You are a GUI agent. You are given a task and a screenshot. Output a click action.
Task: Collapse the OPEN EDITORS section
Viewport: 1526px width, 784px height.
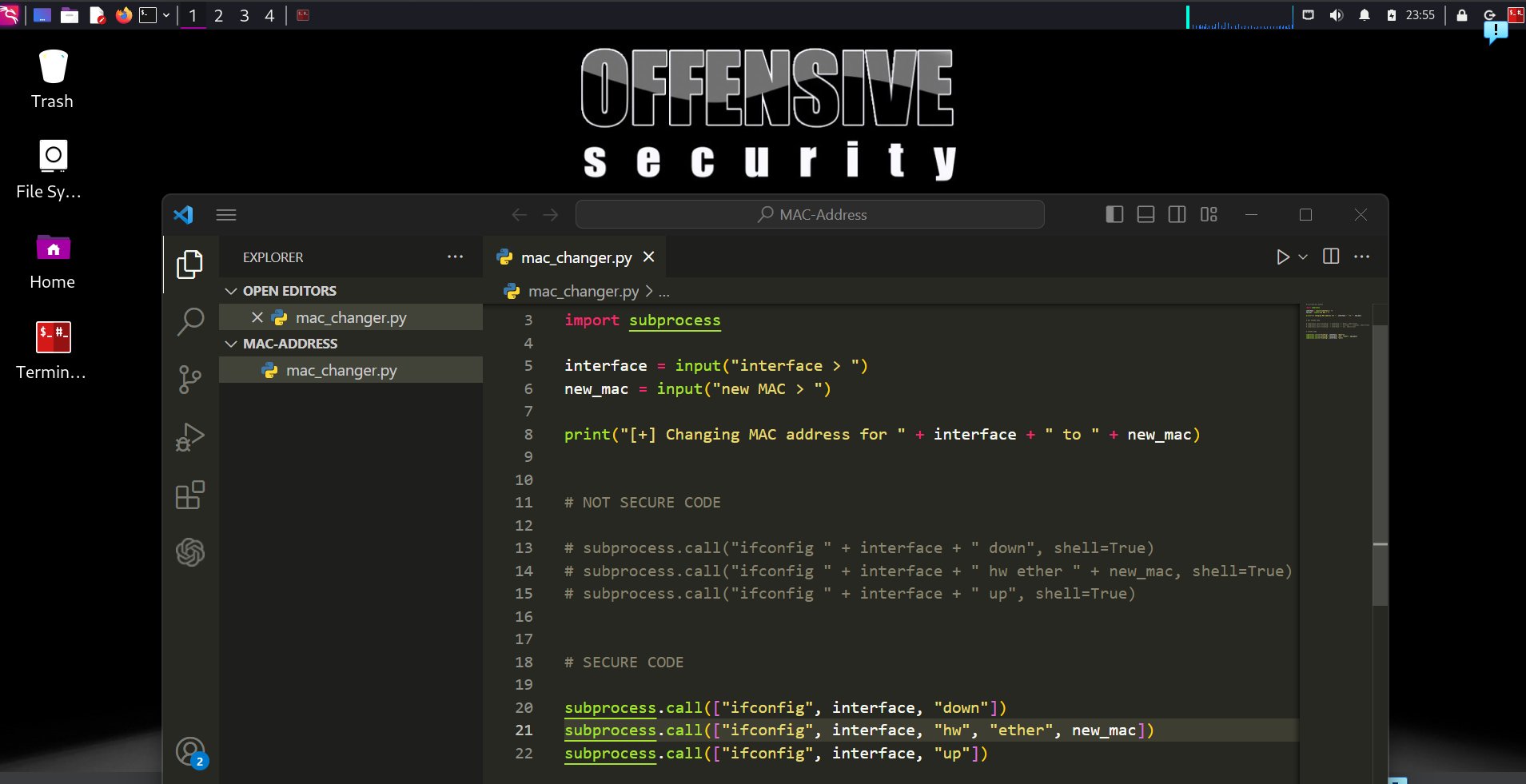231,291
